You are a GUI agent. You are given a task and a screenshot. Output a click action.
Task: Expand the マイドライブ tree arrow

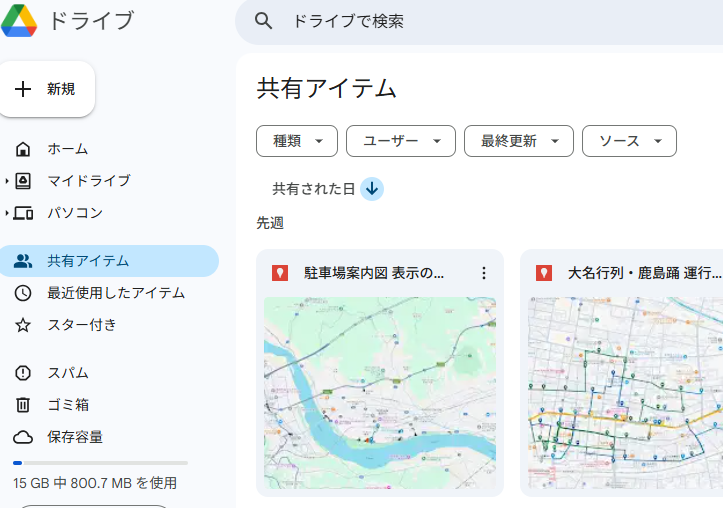(x=7, y=181)
